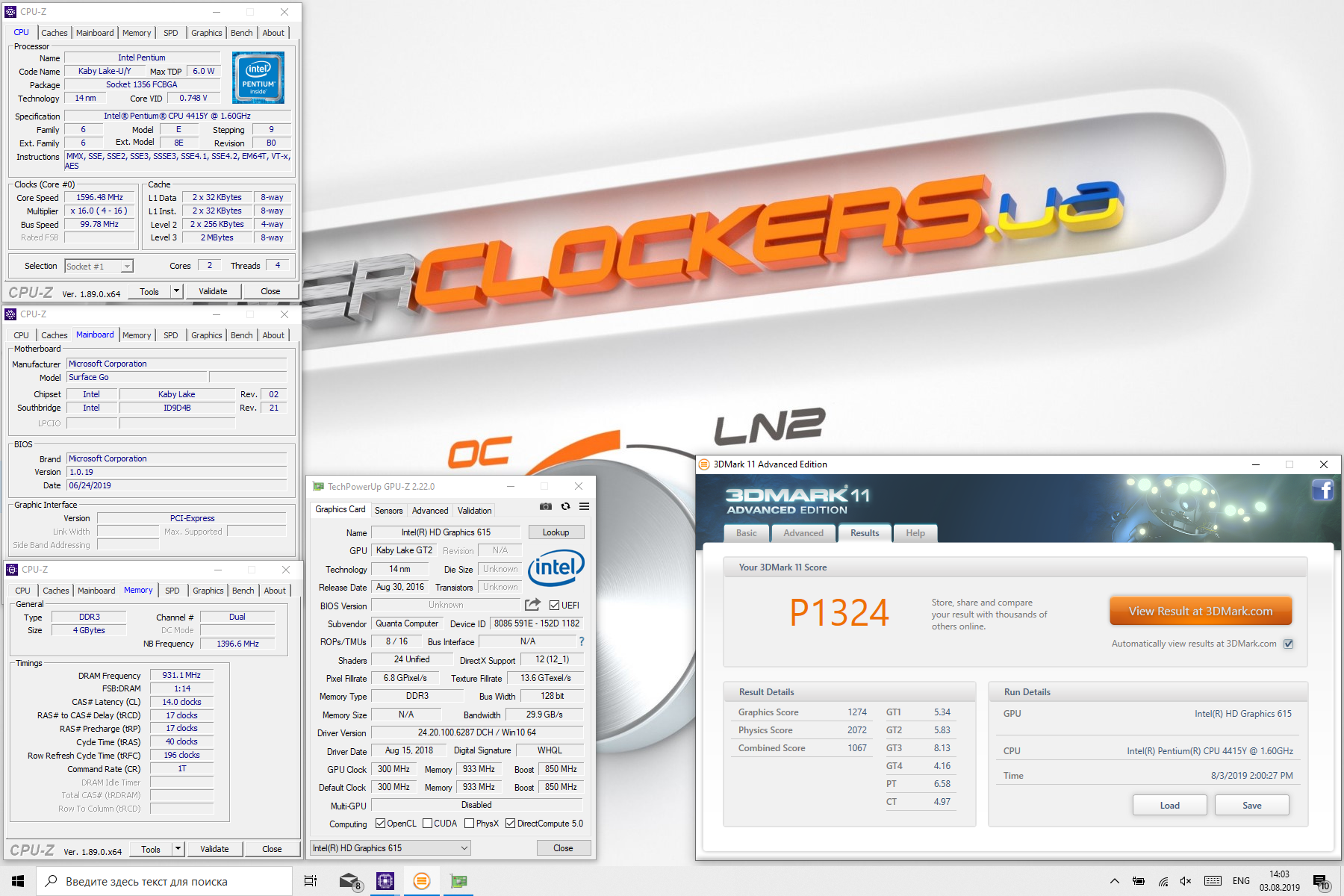Show hidden tray icons chevron

tap(1114, 881)
